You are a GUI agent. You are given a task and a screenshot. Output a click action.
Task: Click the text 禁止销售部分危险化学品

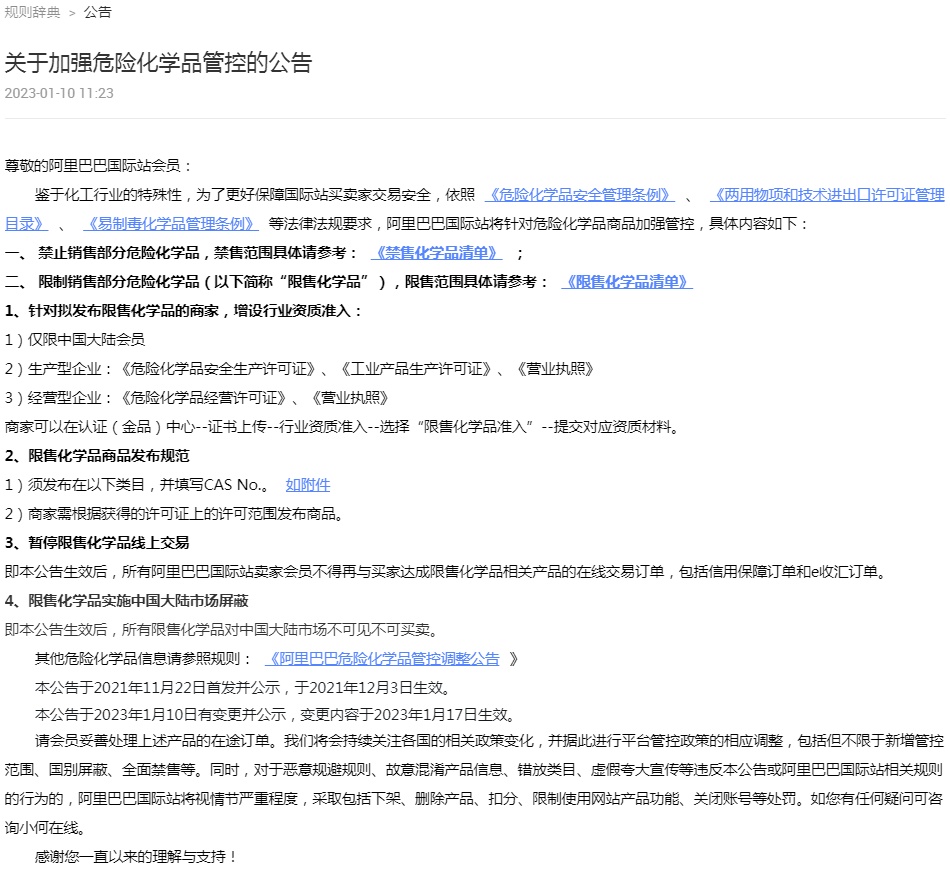pyautogui.click(x=119, y=253)
